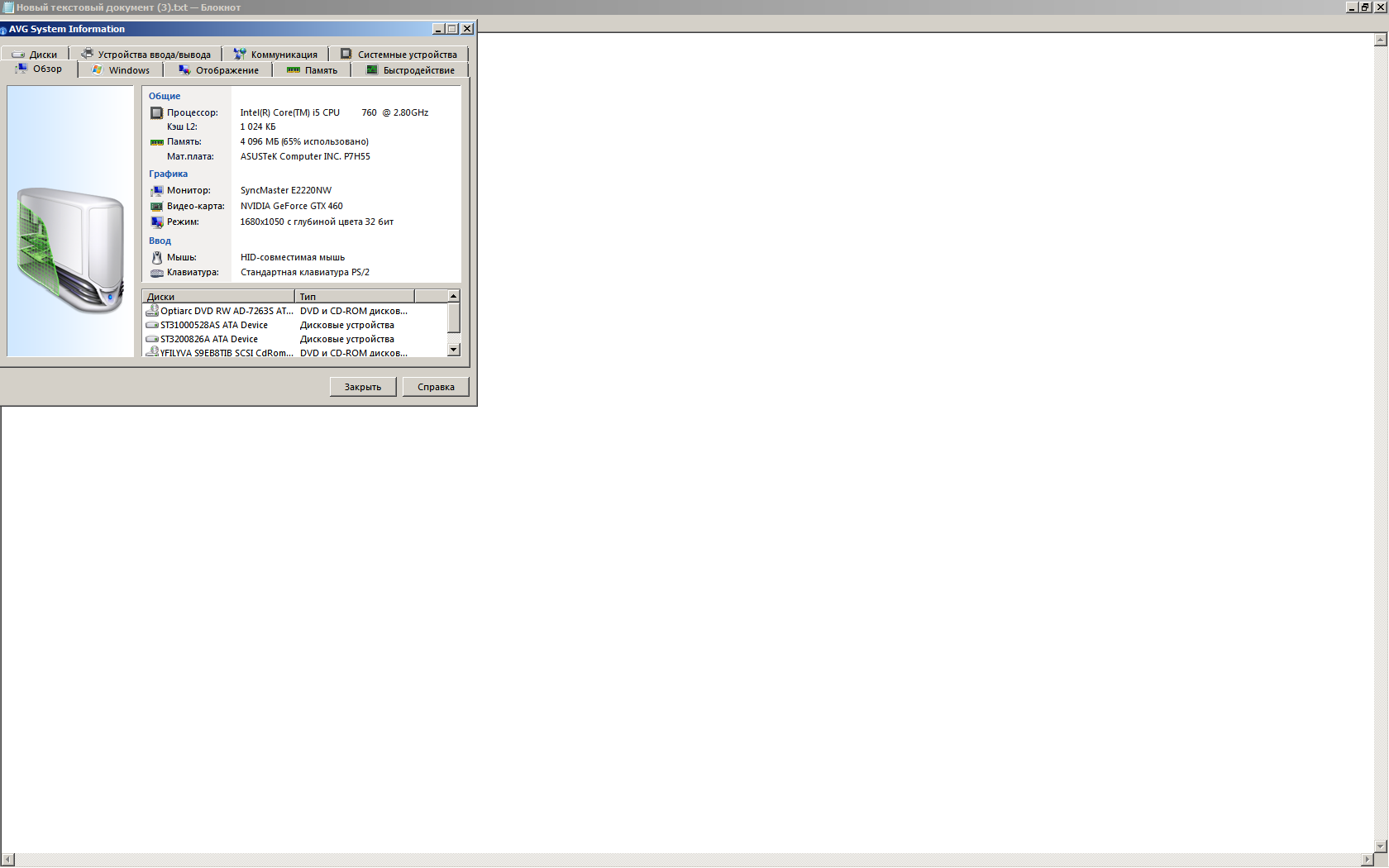Minimize the Notepad window
Image resolution: width=1389 pixels, height=868 pixels.
pyautogui.click(x=1352, y=7)
